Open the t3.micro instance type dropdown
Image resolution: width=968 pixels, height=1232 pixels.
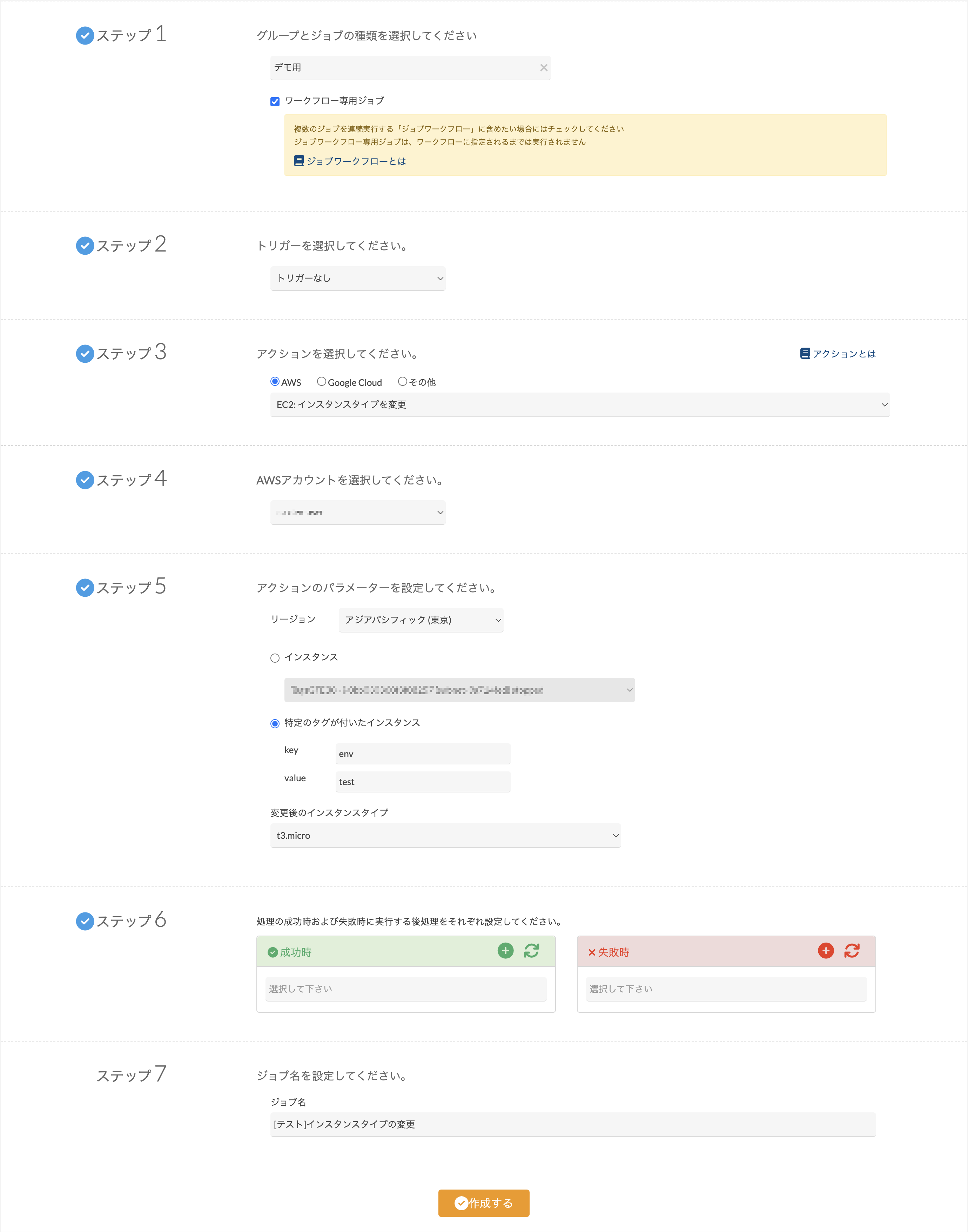445,836
